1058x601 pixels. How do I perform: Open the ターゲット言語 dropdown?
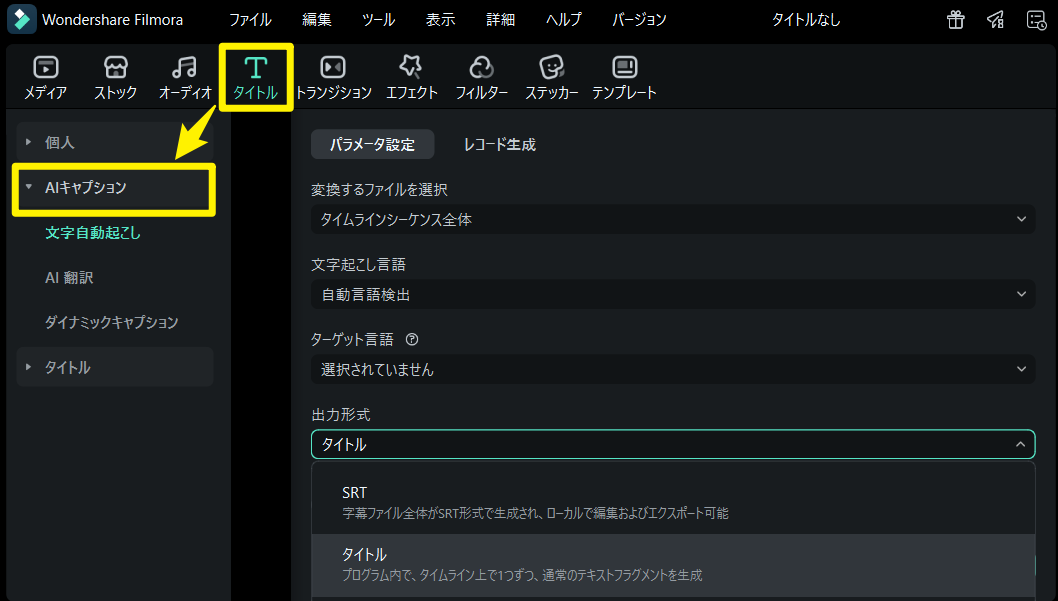[x=673, y=369]
